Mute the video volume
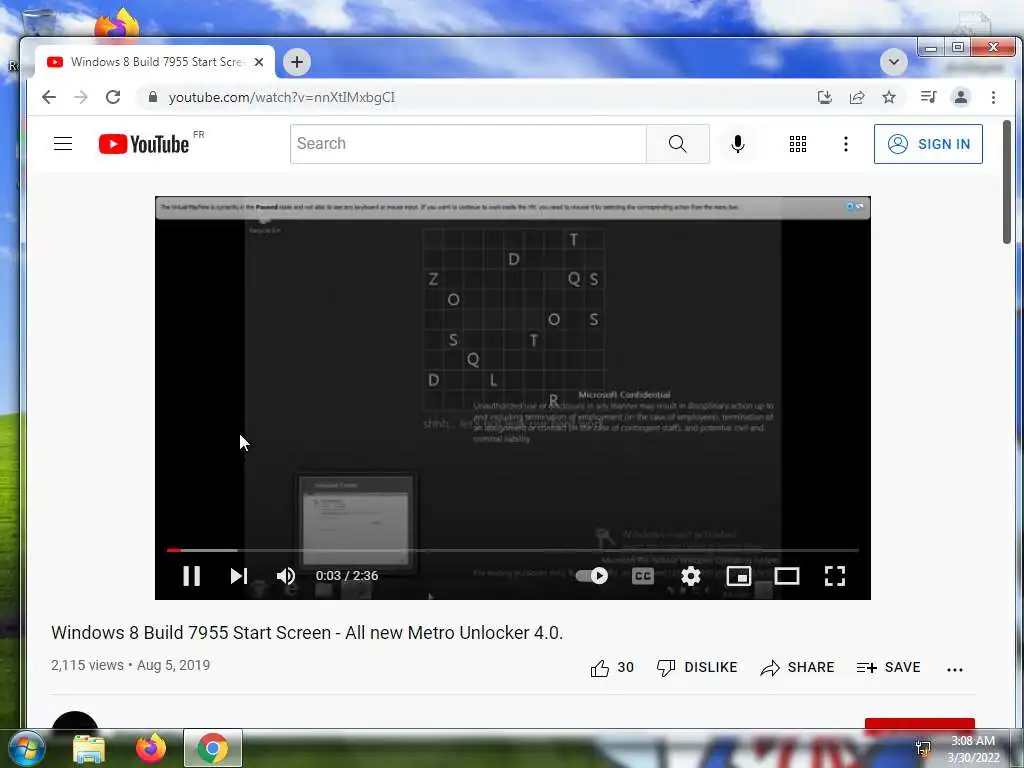This screenshot has width=1024, height=768. coord(286,575)
